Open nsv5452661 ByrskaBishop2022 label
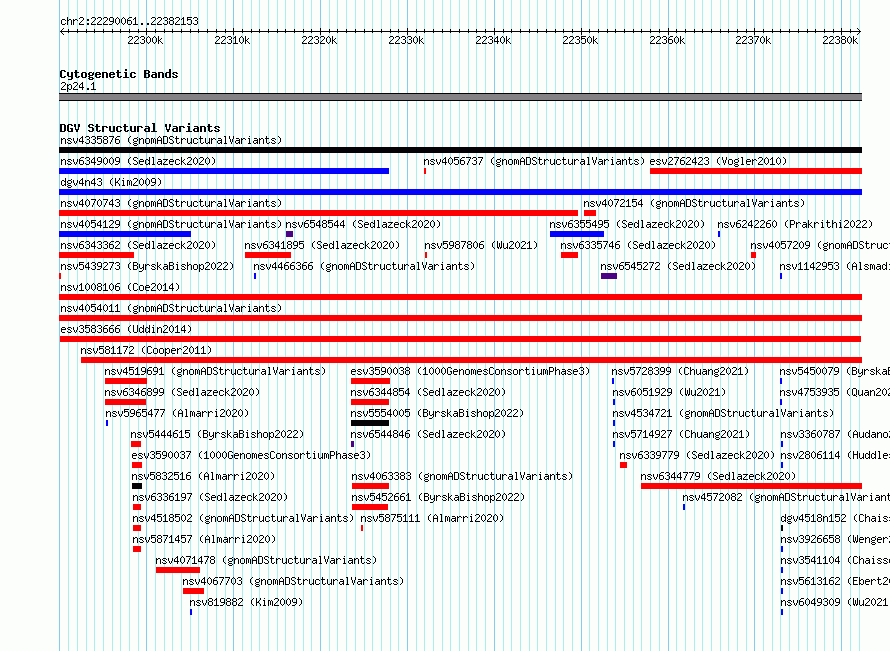The height and width of the screenshot is (651, 890). pos(438,497)
